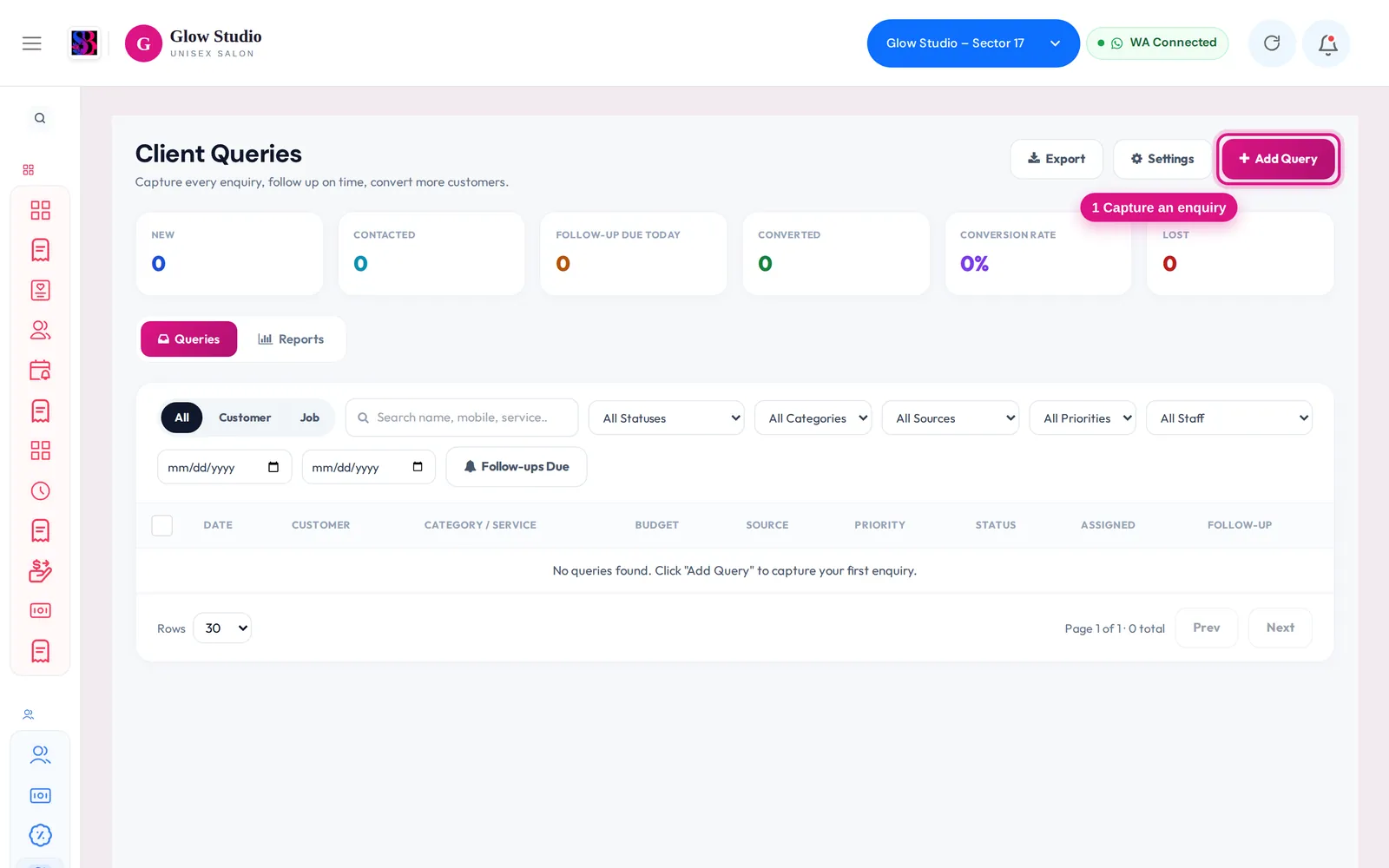Open the red two-people sidebar icon
The width and height of the screenshot is (1389, 868).
click(x=40, y=330)
